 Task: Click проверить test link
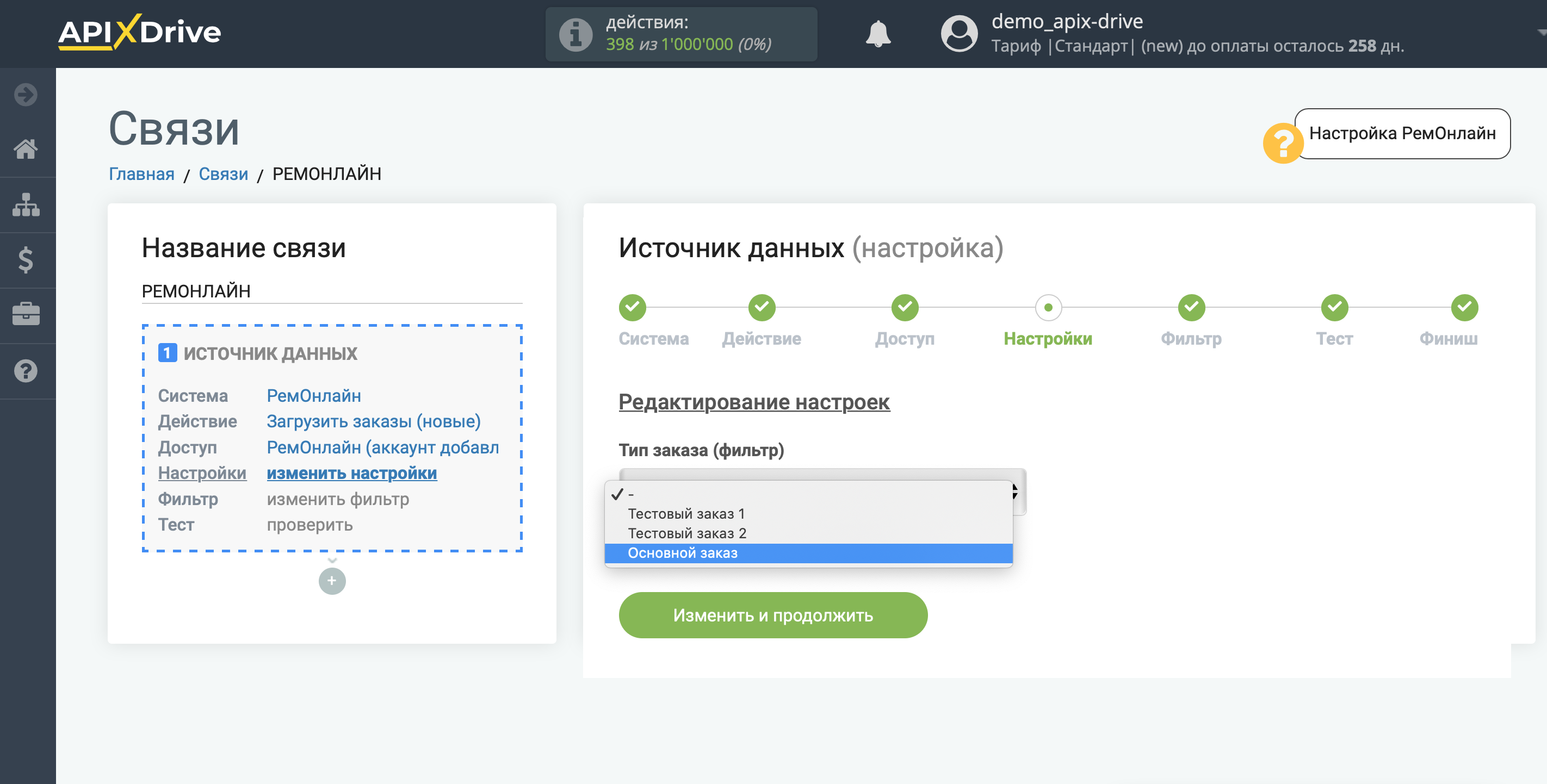pos(310,525)
